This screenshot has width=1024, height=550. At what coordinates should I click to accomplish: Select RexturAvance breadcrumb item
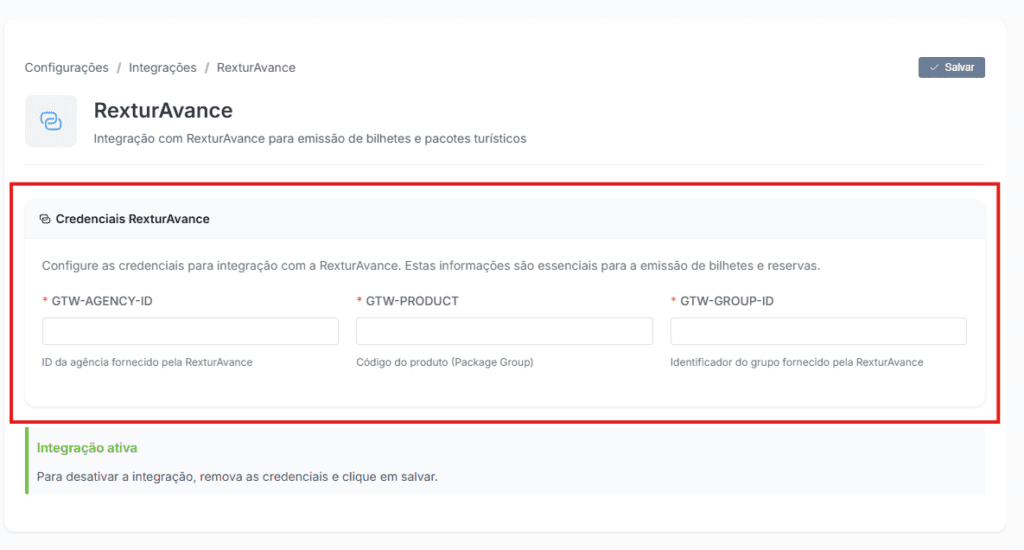[x=256, y=68]
